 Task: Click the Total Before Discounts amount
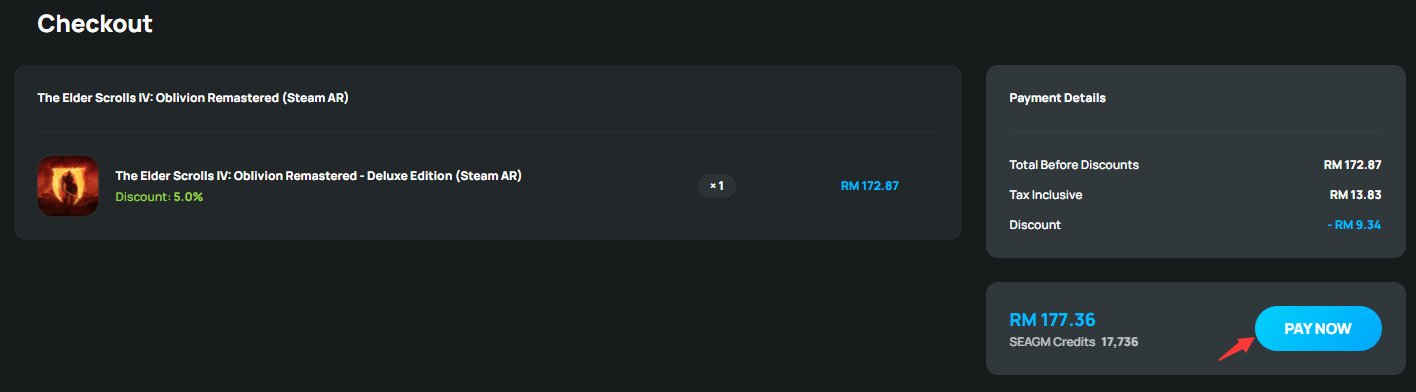click(x=1352, y=165)
